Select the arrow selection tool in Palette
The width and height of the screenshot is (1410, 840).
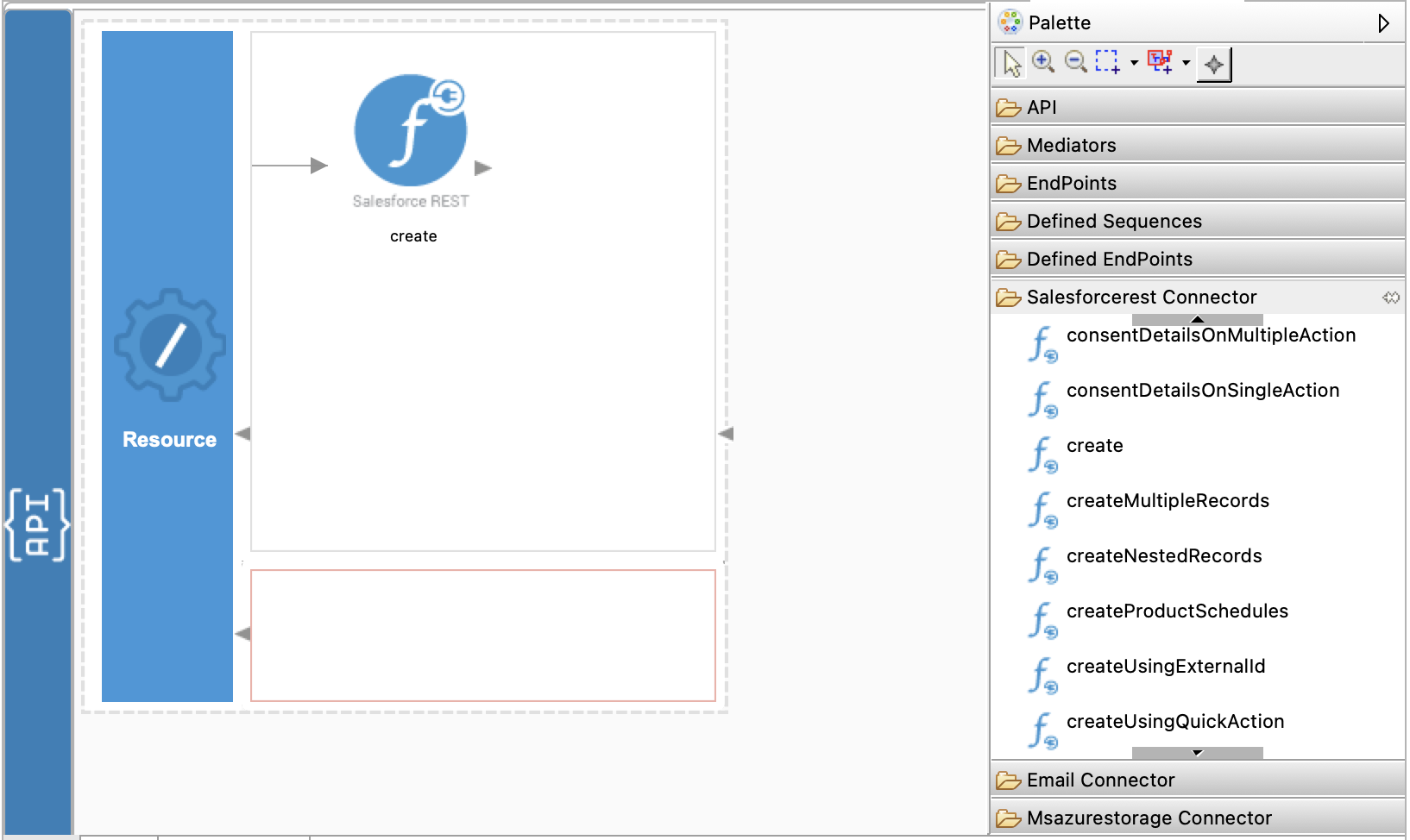pyautogui.click(x=1010, y=63)
